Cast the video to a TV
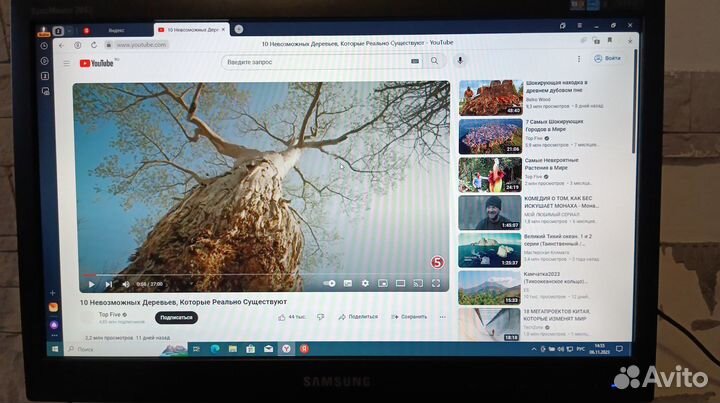Image resolution: width=720 pixels, height=403 pixels. tap(418, 284)
